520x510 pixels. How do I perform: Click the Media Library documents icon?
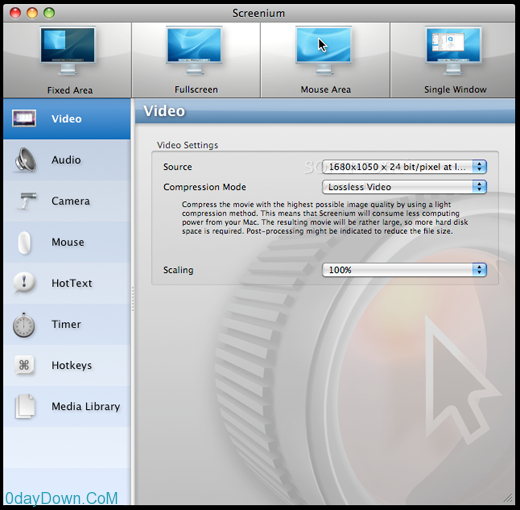coord(25,406)
